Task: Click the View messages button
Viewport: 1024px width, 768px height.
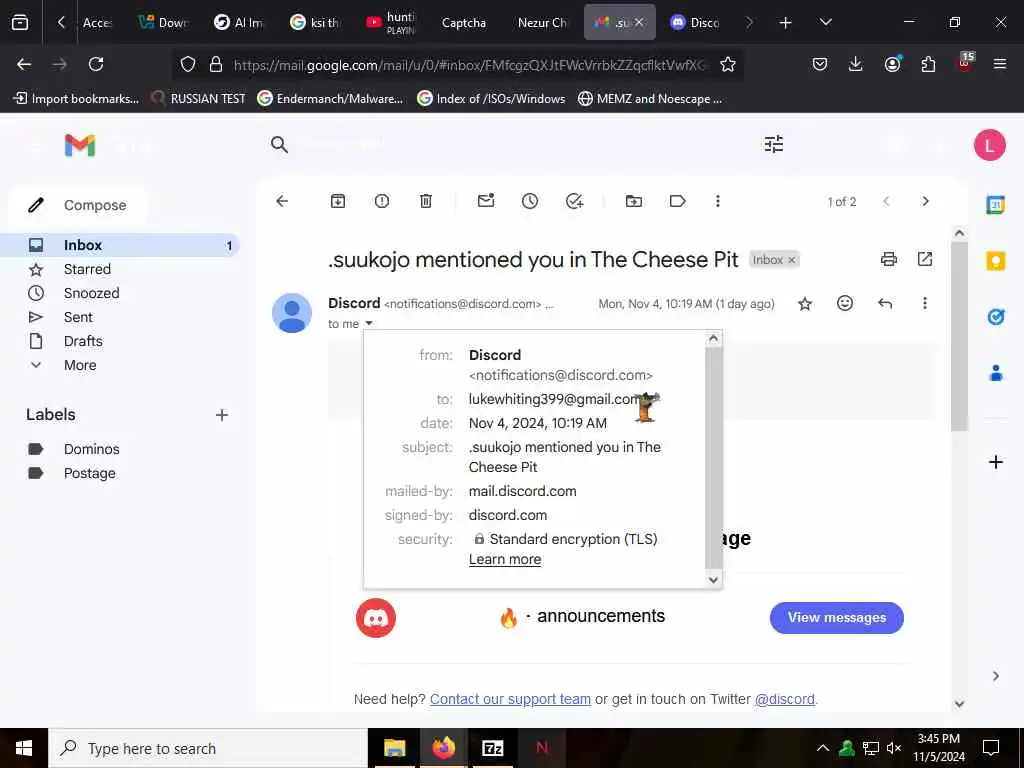Action: (x=837, y=618)
